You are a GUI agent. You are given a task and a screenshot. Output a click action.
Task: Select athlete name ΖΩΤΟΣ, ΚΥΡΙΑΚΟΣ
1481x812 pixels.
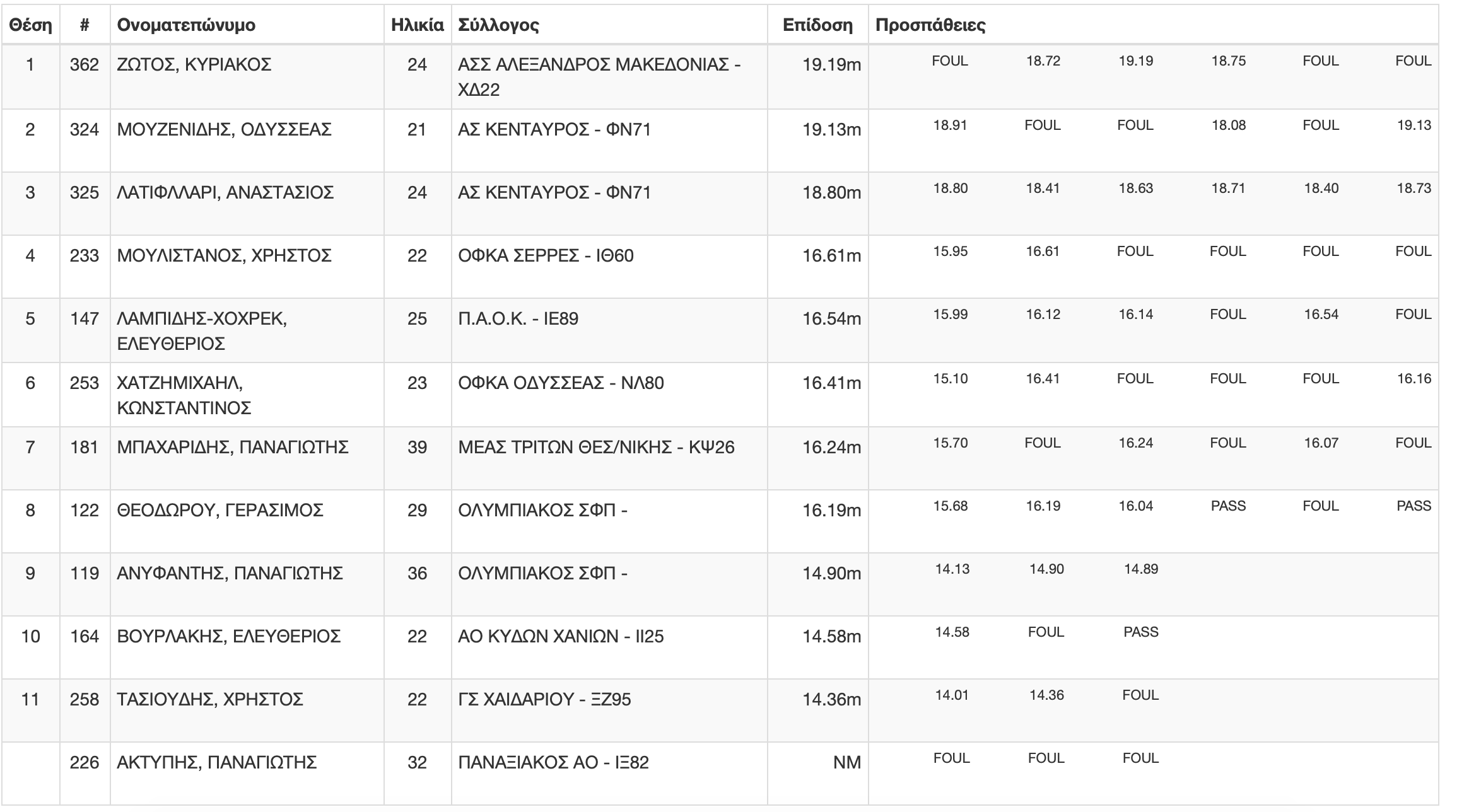[194, 65]
